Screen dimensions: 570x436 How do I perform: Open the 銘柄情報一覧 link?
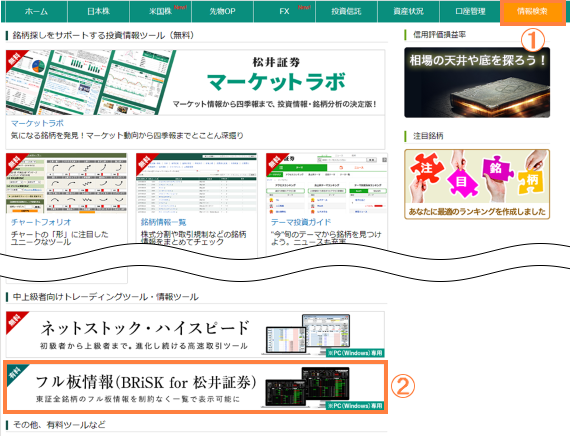[x=164, y=222]
